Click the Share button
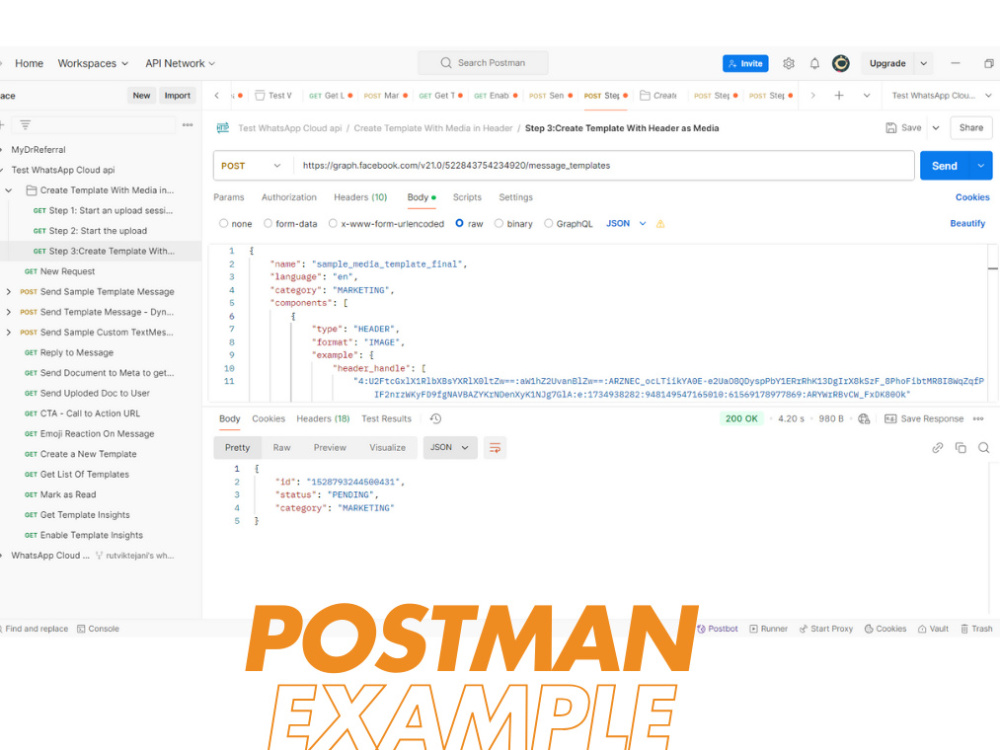This screenshot has height=750, width=1000. click(971, 128)
